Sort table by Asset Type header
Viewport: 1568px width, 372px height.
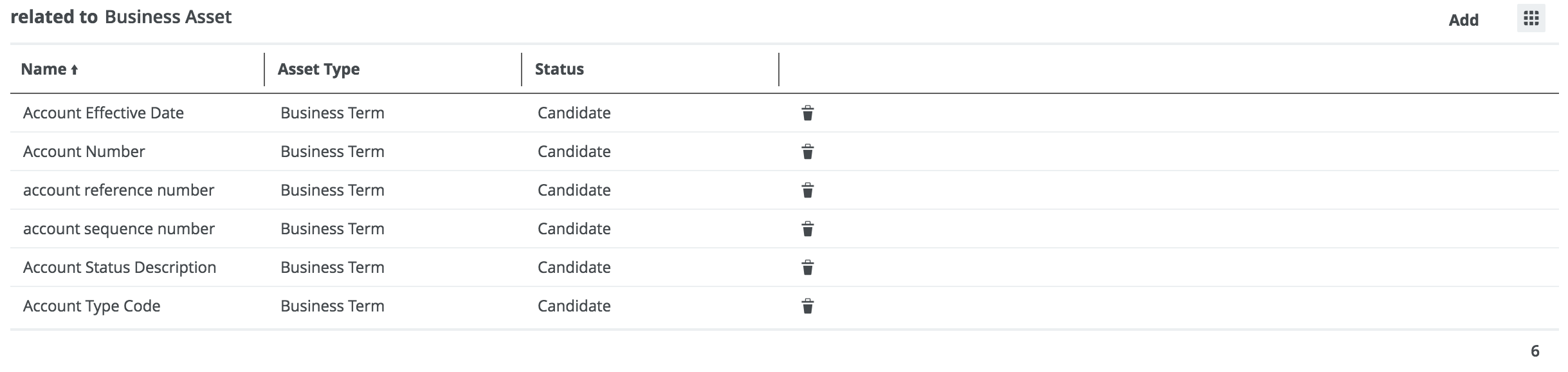click(318, 69)
